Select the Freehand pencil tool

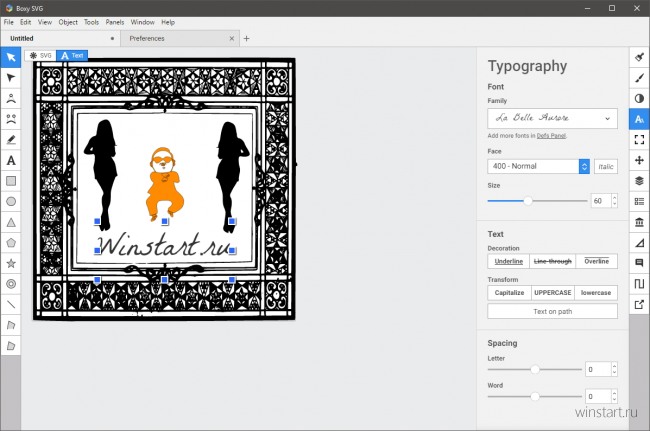11,140
